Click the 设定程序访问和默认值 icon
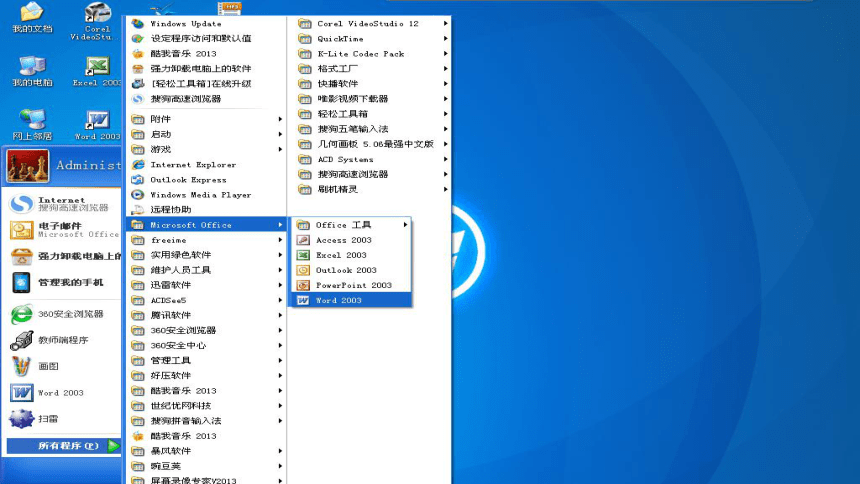The width and height of the screenshot is (860, 484). [138, 38]
